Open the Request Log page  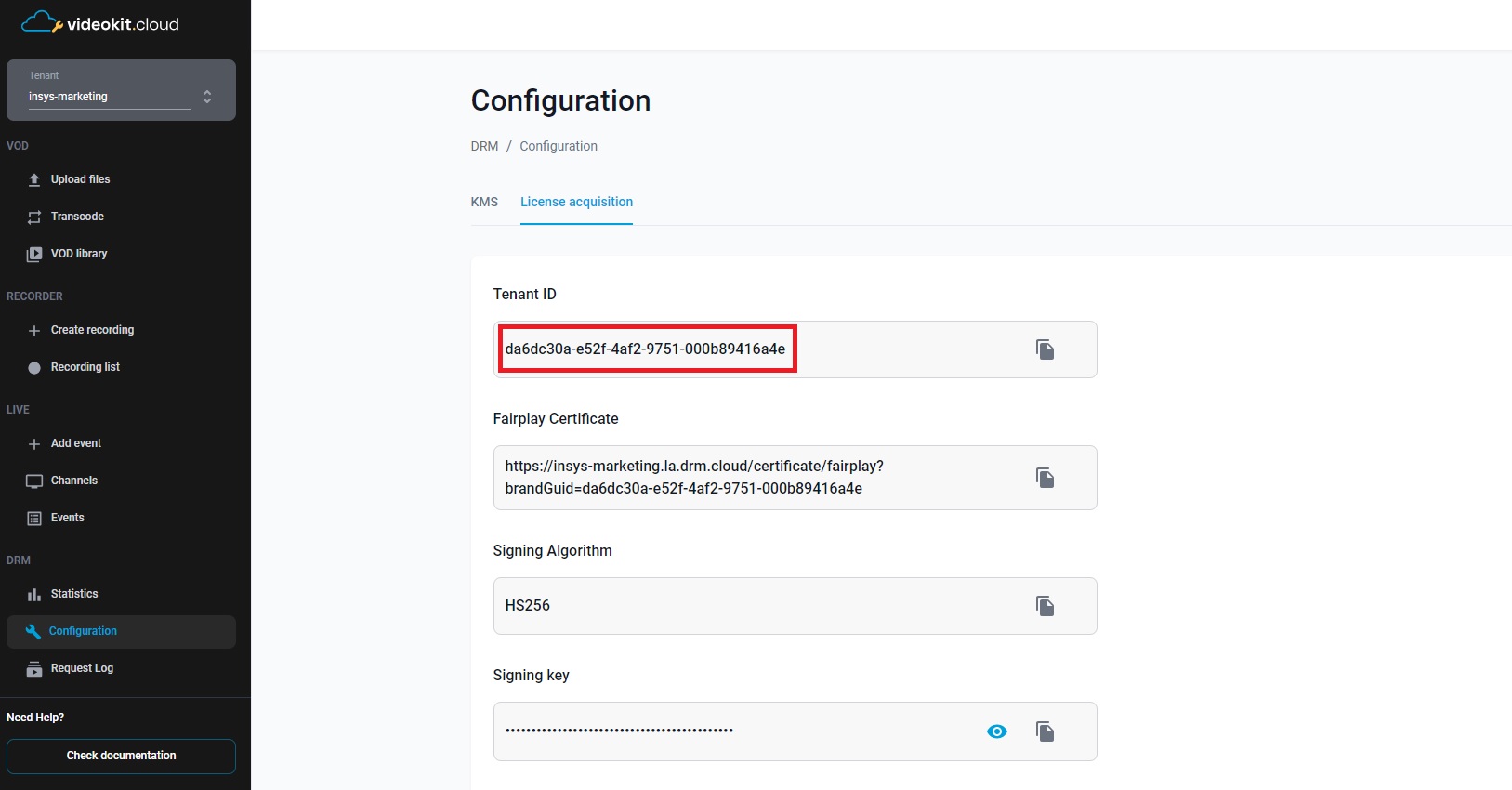click(82, 668)
